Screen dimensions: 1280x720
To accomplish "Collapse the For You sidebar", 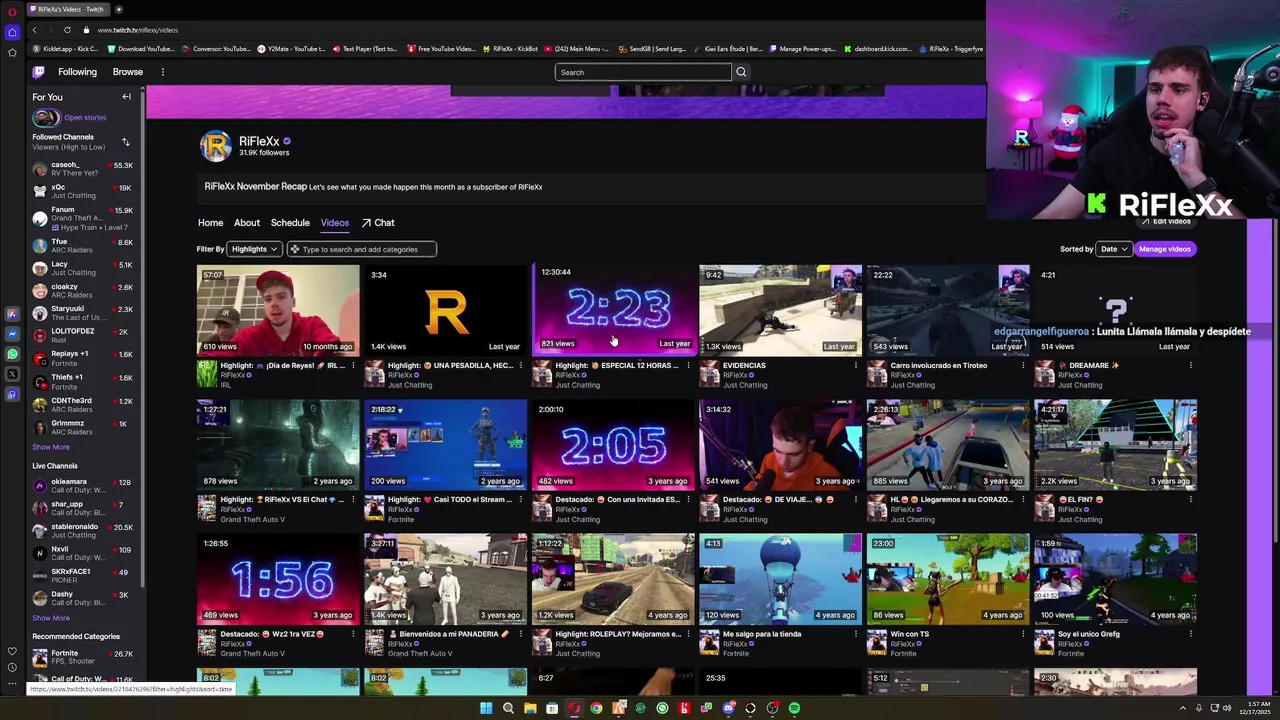I will tap(126, 97).
